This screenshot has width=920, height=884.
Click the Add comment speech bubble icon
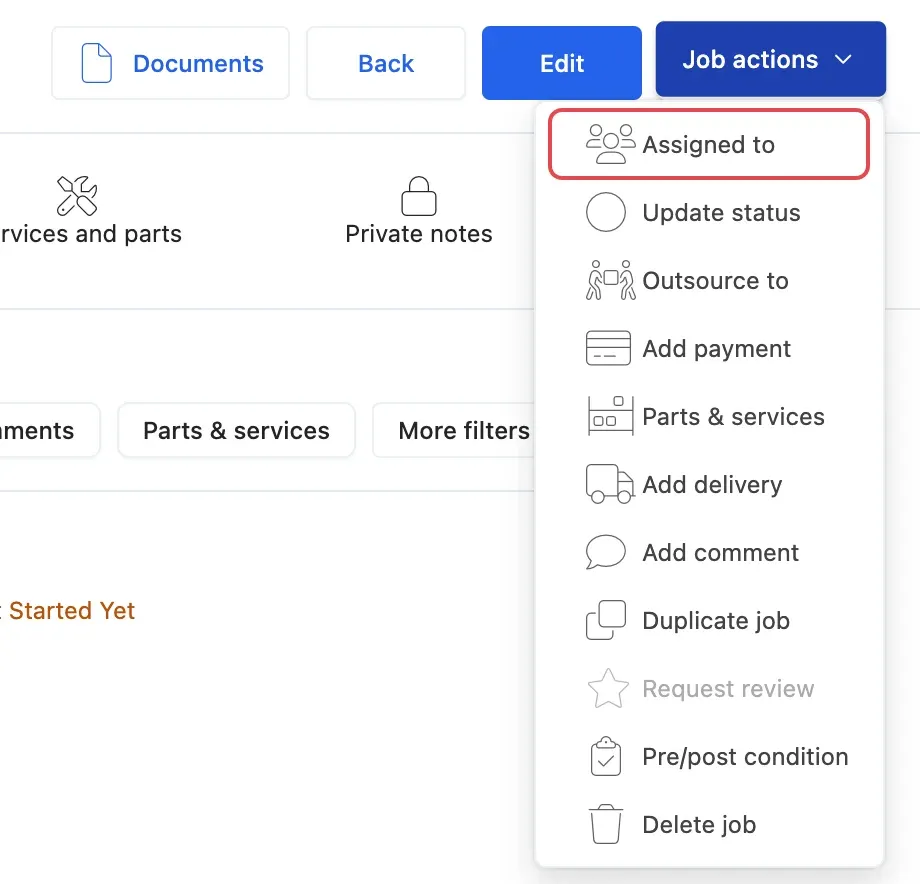(606, 552)
